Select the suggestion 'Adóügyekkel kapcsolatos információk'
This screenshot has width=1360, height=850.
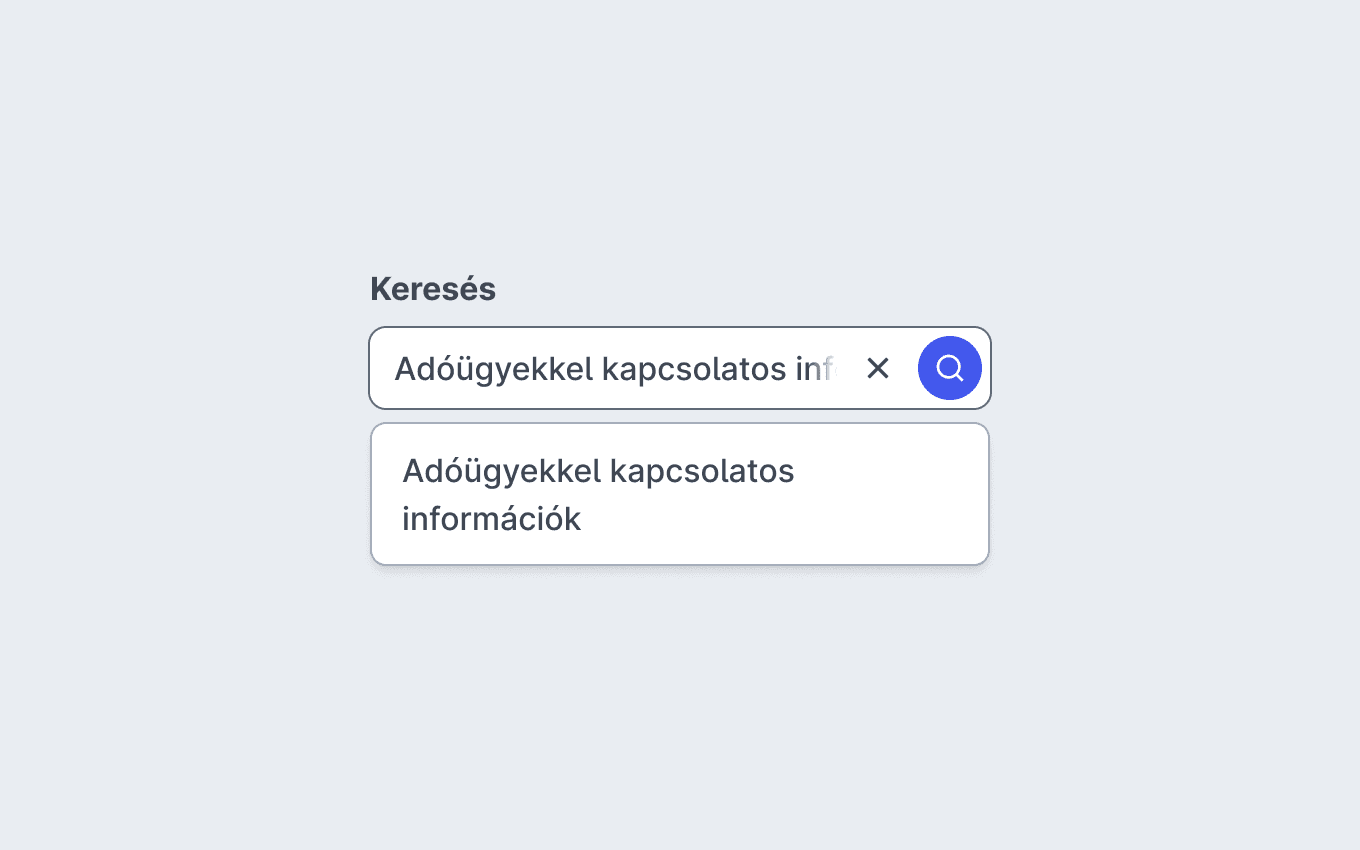(x=680, y=494)
